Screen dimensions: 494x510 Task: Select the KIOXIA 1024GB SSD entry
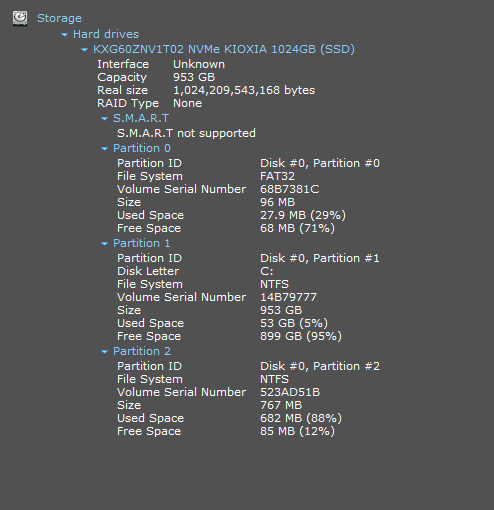(x=224, y=49)
